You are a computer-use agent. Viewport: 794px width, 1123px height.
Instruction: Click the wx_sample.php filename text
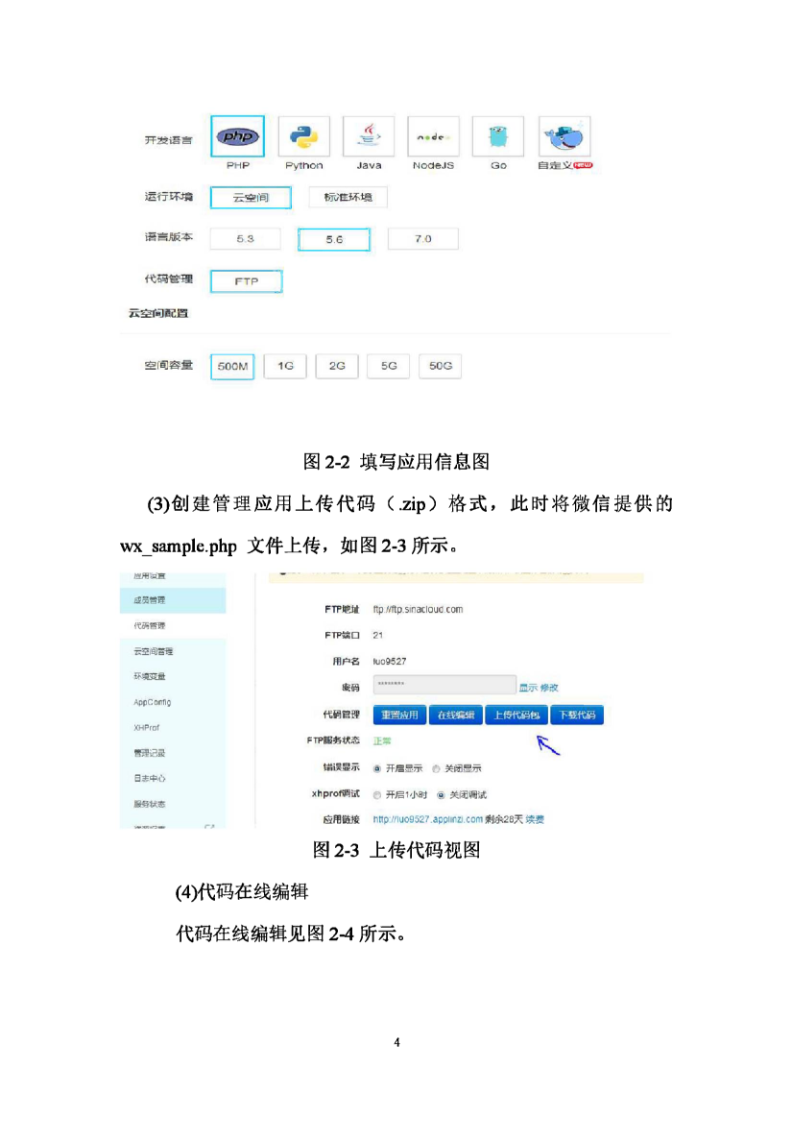[x=178, y=546]
